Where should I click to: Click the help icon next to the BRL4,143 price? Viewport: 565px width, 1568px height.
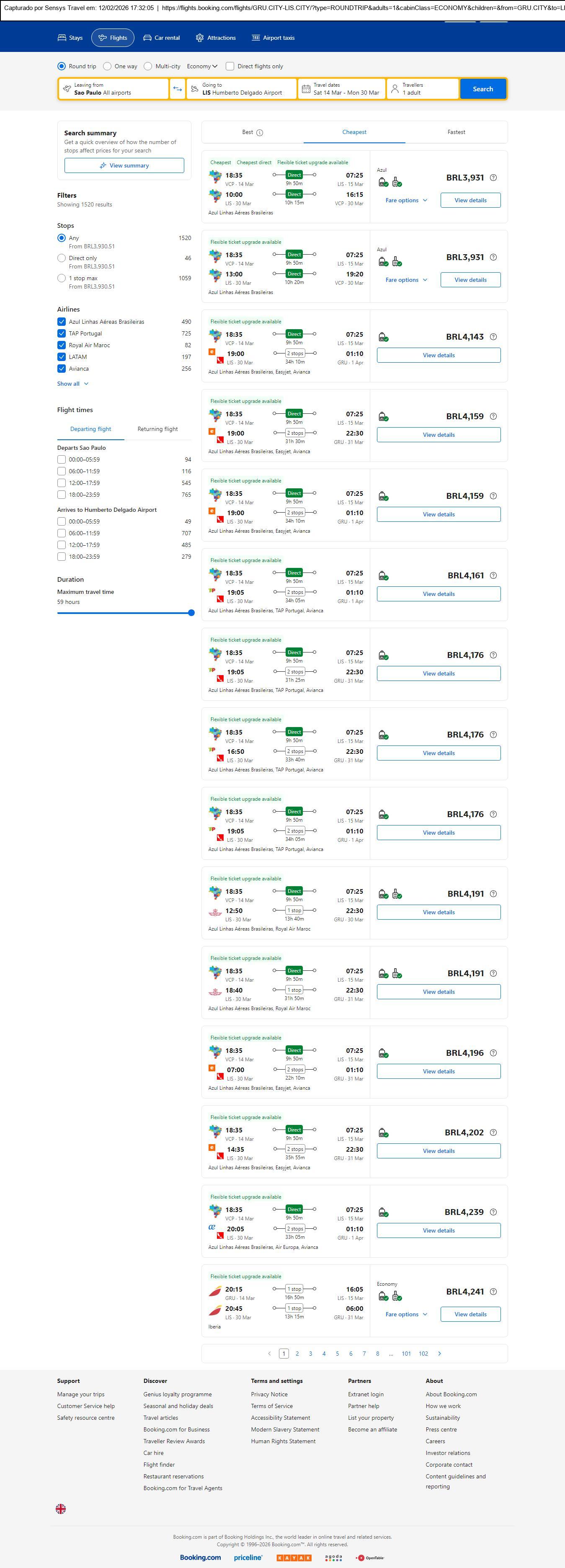(x=493, y=337)
